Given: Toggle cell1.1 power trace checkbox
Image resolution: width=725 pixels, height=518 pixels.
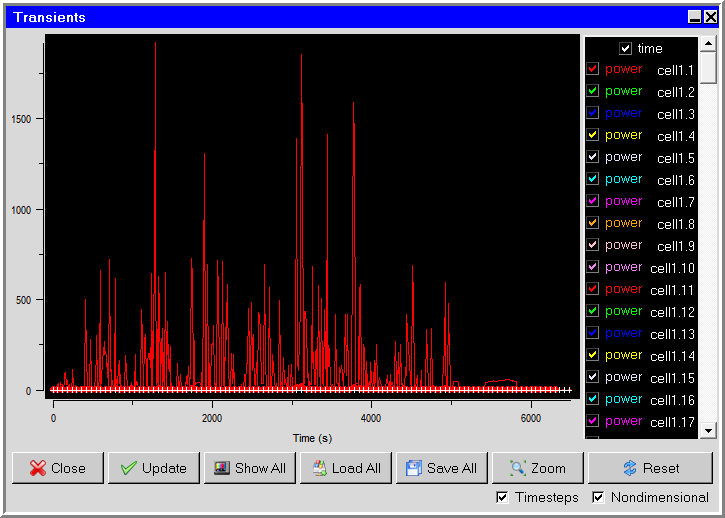Looking at the screenshot, I should point(592,69).
